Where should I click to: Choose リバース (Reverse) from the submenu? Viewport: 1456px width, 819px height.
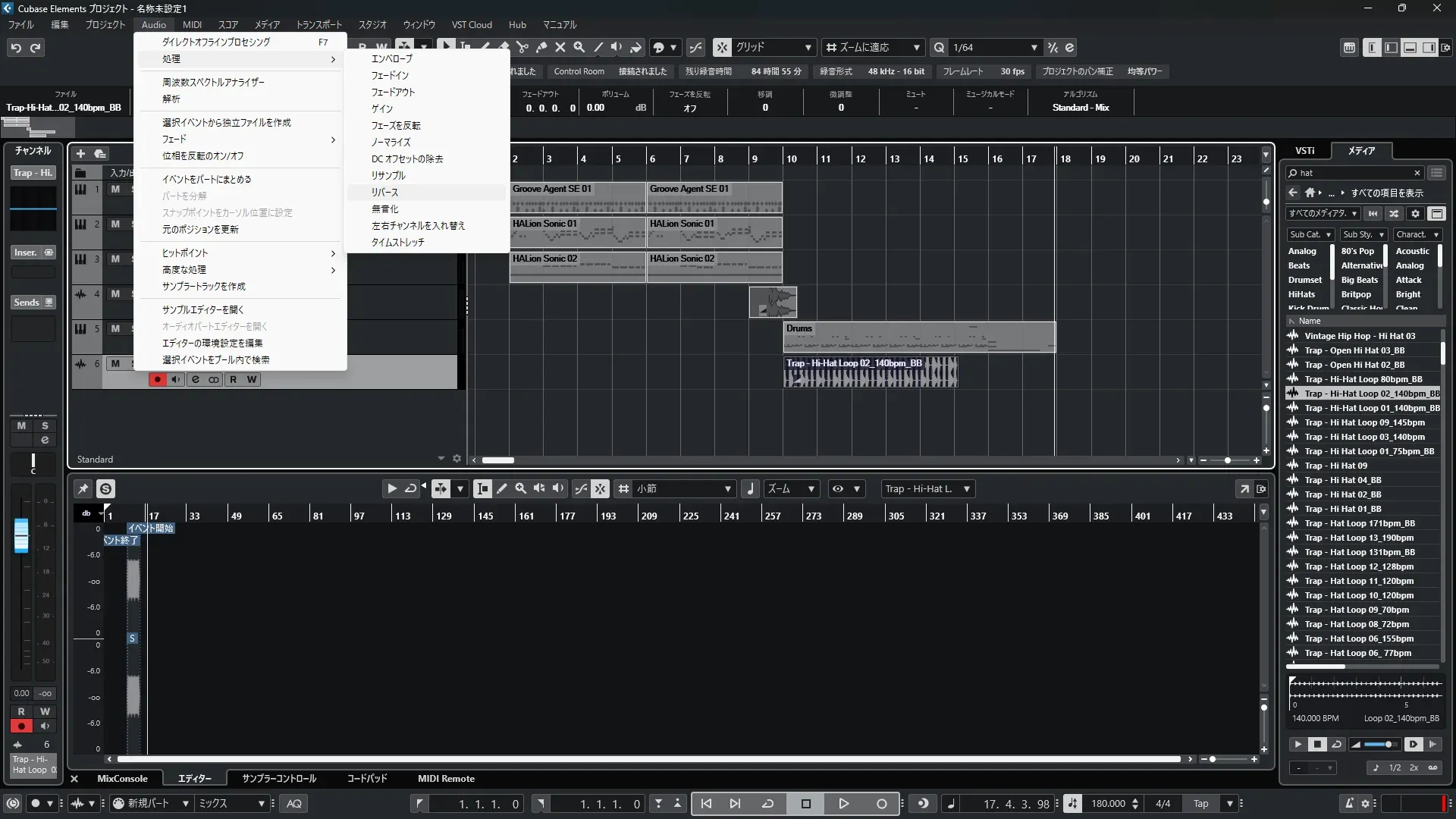pyautogui.click(x=384, y=193)
